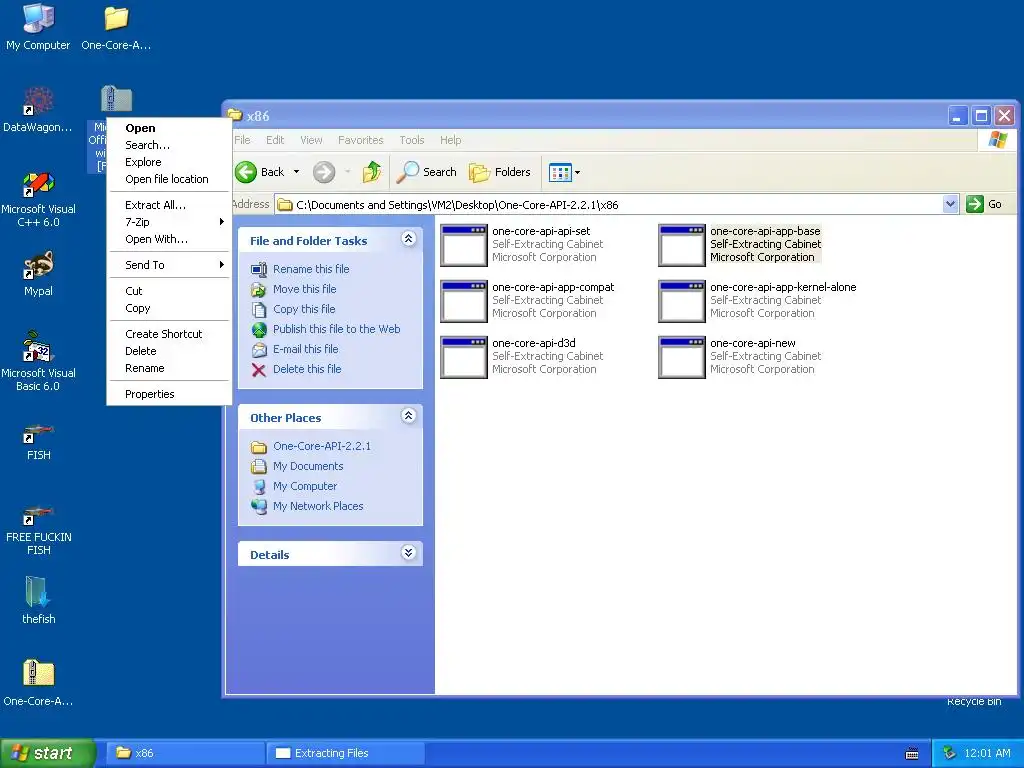Select the FISH desktop shortcut
This screenshot has height=768, width=1024.
point(38,442)
